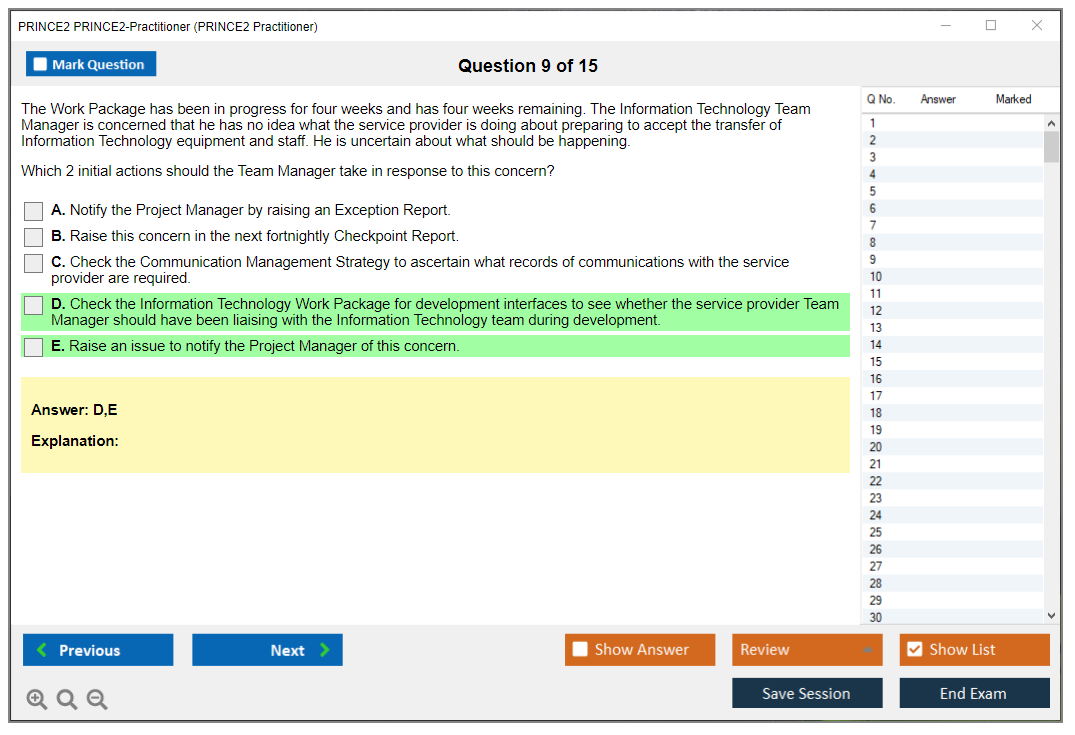The image size is (1075, 735).
Task: Select highlighted answer option D checkbox
Action: coord(34,305)
